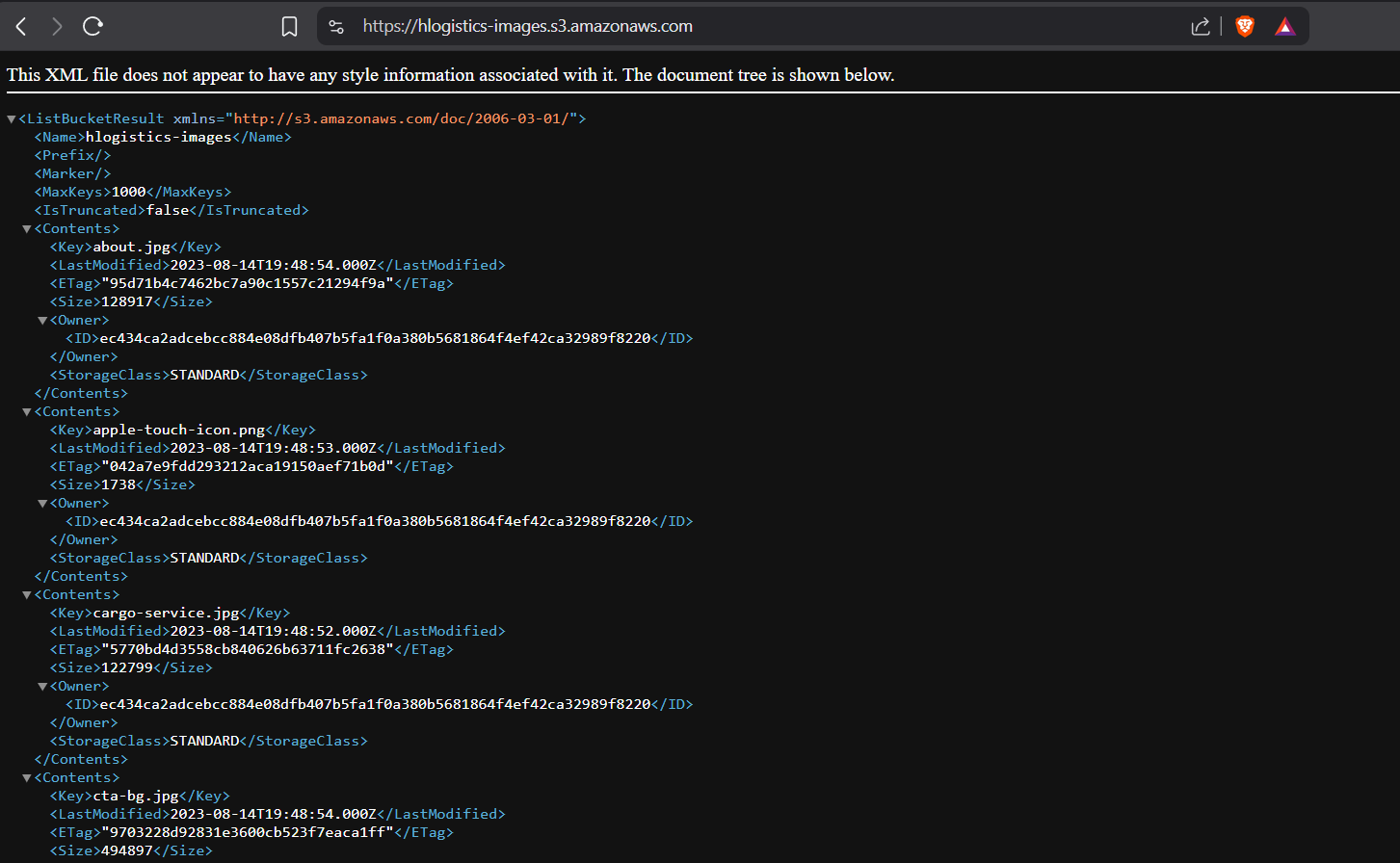
Task: Collapse Owner node under apple-touch-icon.png
Action: click(x=42, y=504)
